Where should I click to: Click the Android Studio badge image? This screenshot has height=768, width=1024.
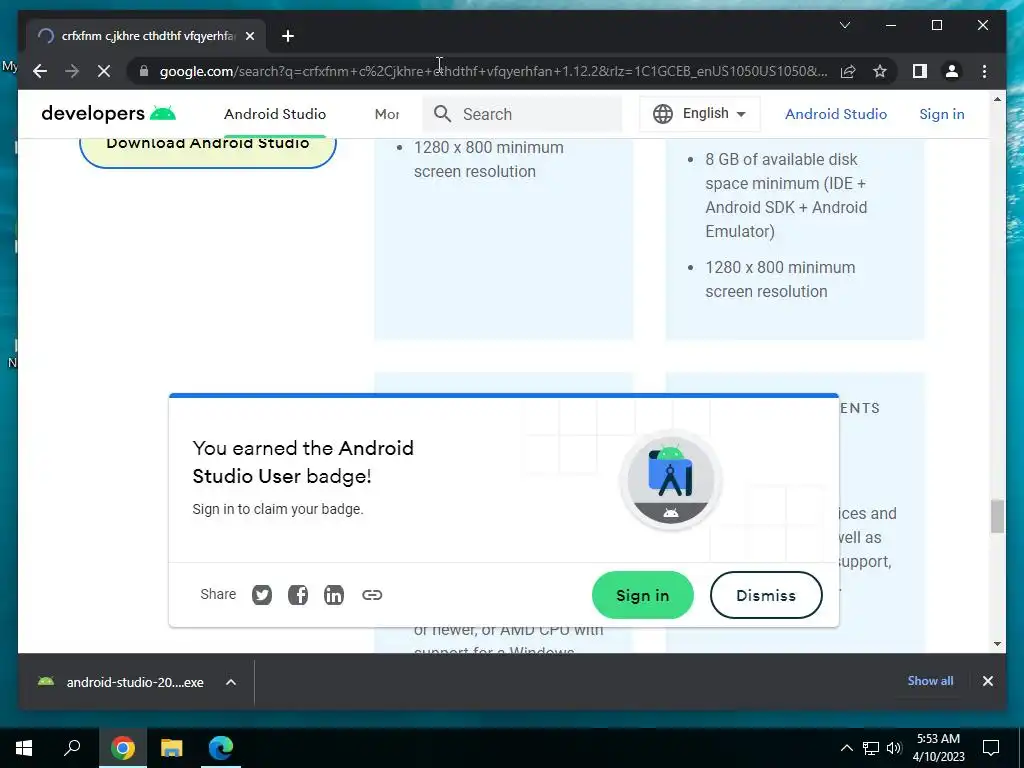pyautogui.click(x=671, y=480)
